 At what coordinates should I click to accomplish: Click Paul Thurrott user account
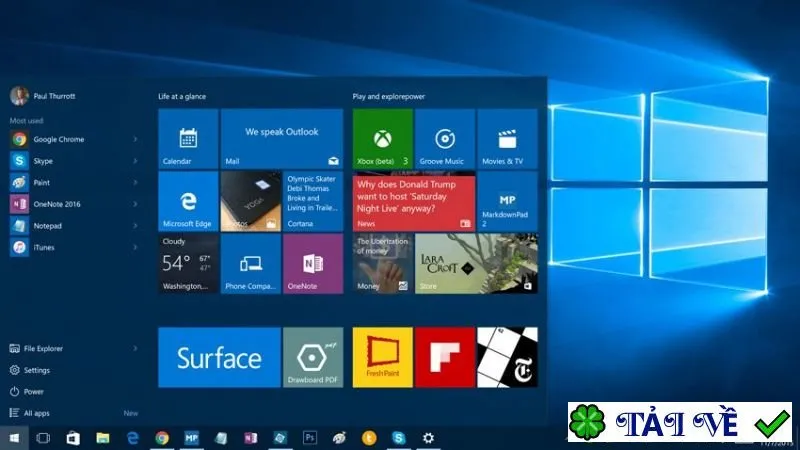click(x=43, y=96)
